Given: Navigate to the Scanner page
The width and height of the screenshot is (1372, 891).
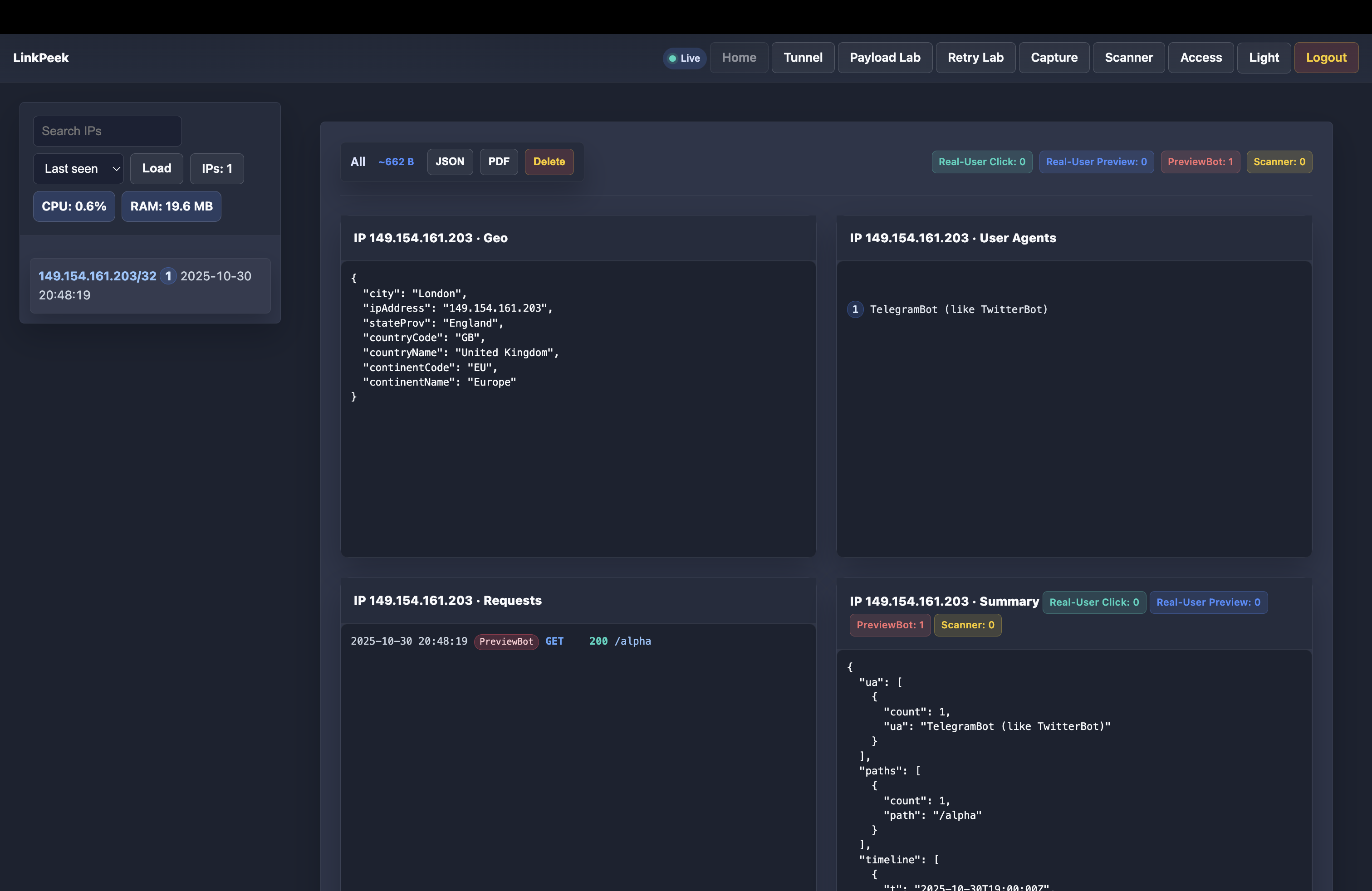Looking at the screenshot, I should coord(1128,58).
